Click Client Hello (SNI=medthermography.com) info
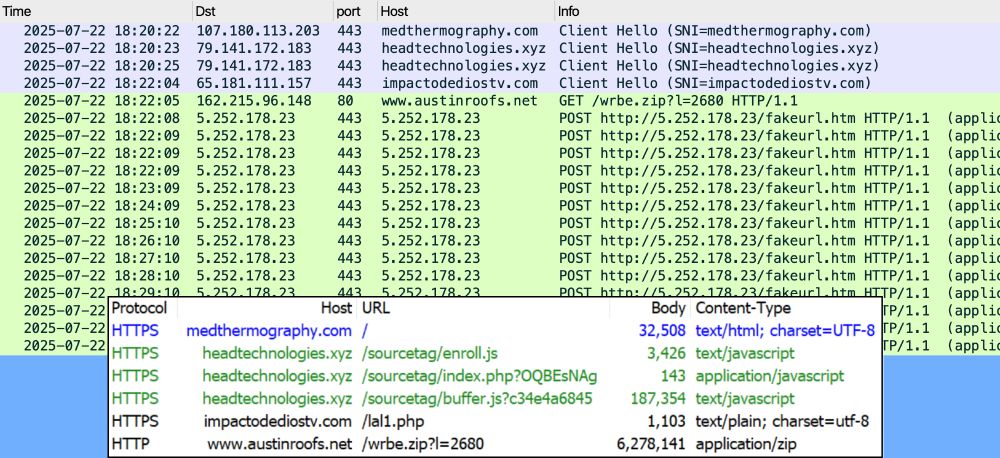The image size is (1000, 458). click(x=715, y=31)
